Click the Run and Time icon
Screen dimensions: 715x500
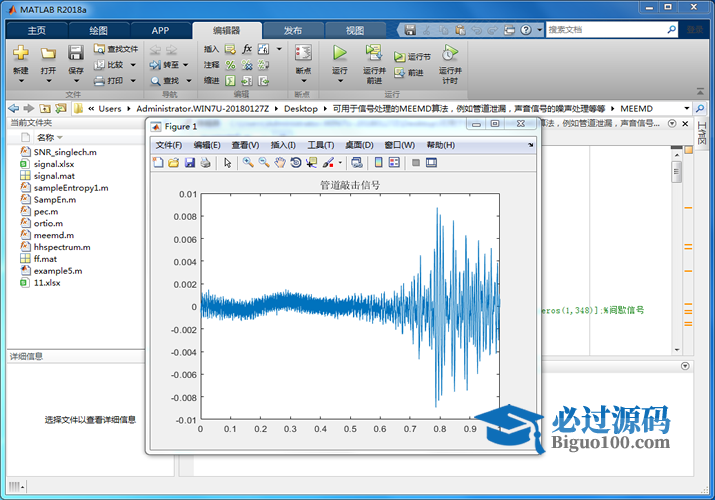pyautogui.click(x=450, y=53)
